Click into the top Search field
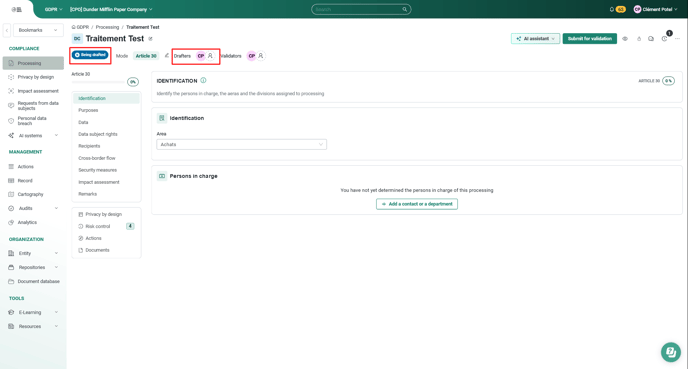688x369 pixels. 361,9
